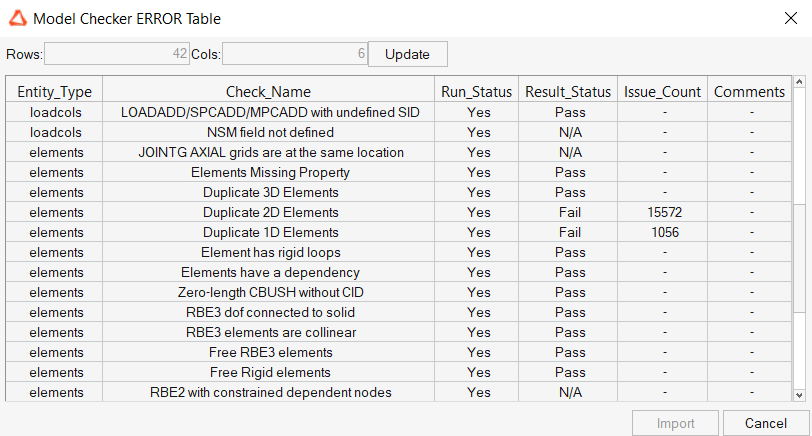
Task: Click the Result_Status column header
Action: coord(568,92)
